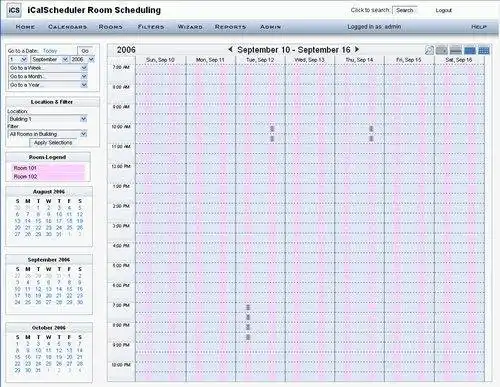Open the September month dropdown

pos(50,59)
